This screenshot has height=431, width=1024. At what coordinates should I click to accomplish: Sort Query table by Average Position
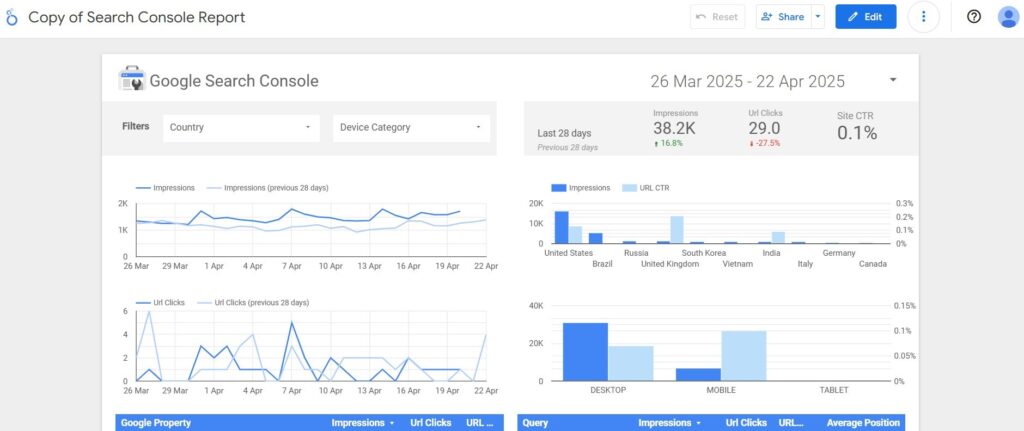click(863, 423)
